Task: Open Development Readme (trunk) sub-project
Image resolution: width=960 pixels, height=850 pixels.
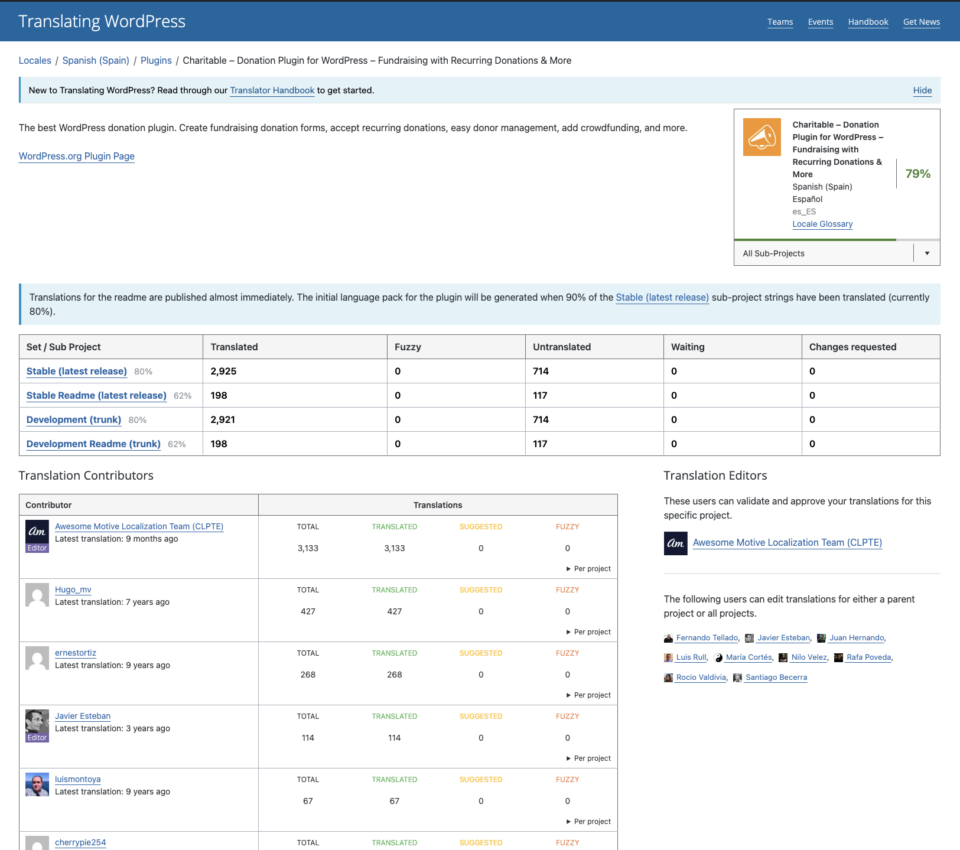Action: (93, 444)
